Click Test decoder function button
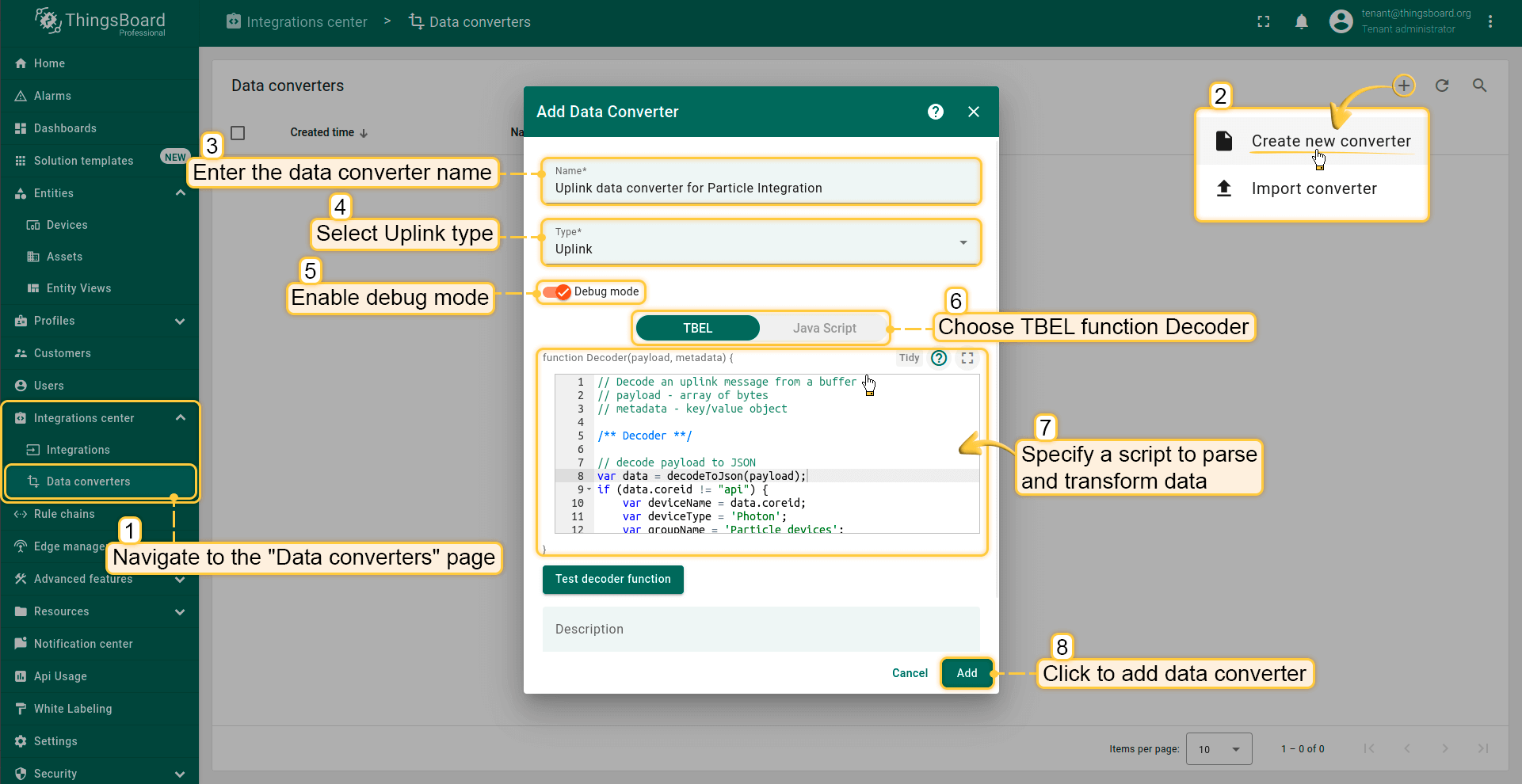The height and width of the screenshot is (784, 1522). [612, 579]
